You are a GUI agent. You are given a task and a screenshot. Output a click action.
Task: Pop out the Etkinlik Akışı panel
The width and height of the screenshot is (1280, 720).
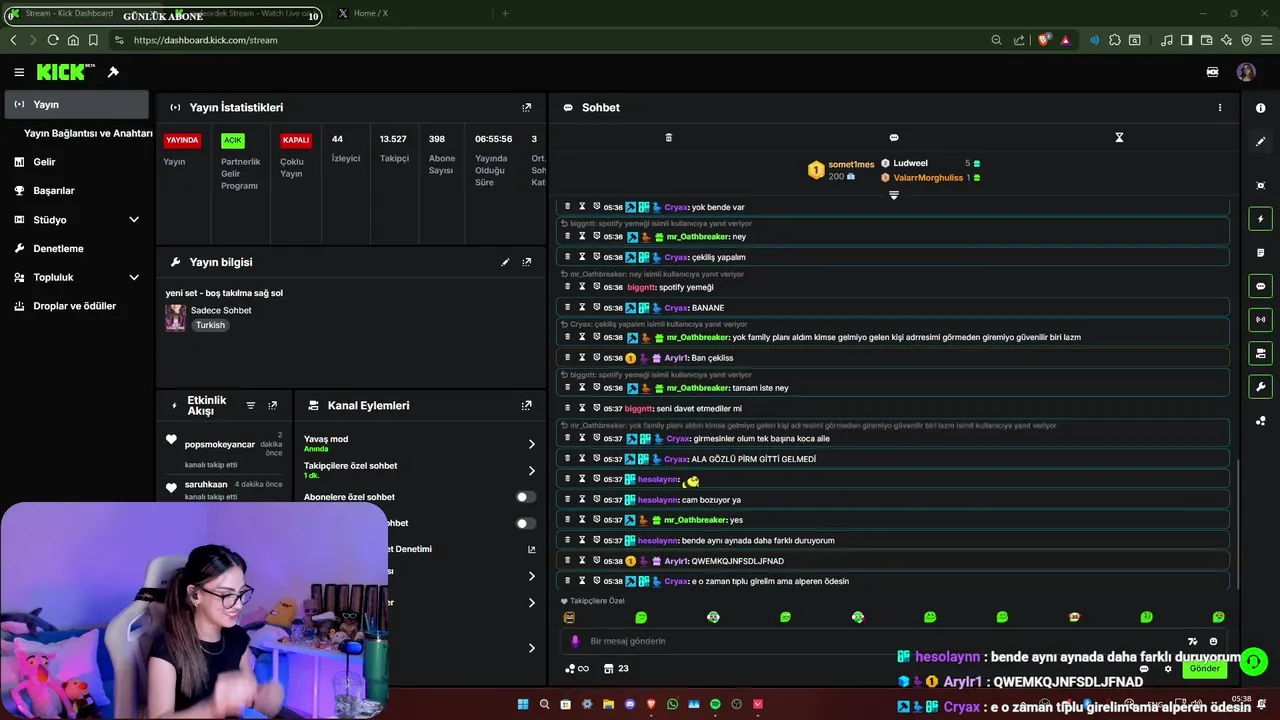pyautogui.click(x=272, y=405)
